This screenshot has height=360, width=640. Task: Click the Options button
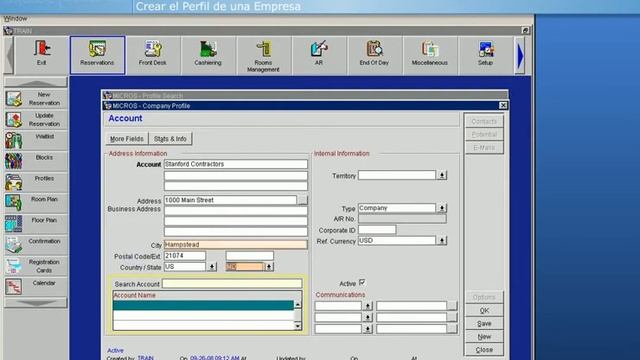pyautogui.click(x=484, y=297)
